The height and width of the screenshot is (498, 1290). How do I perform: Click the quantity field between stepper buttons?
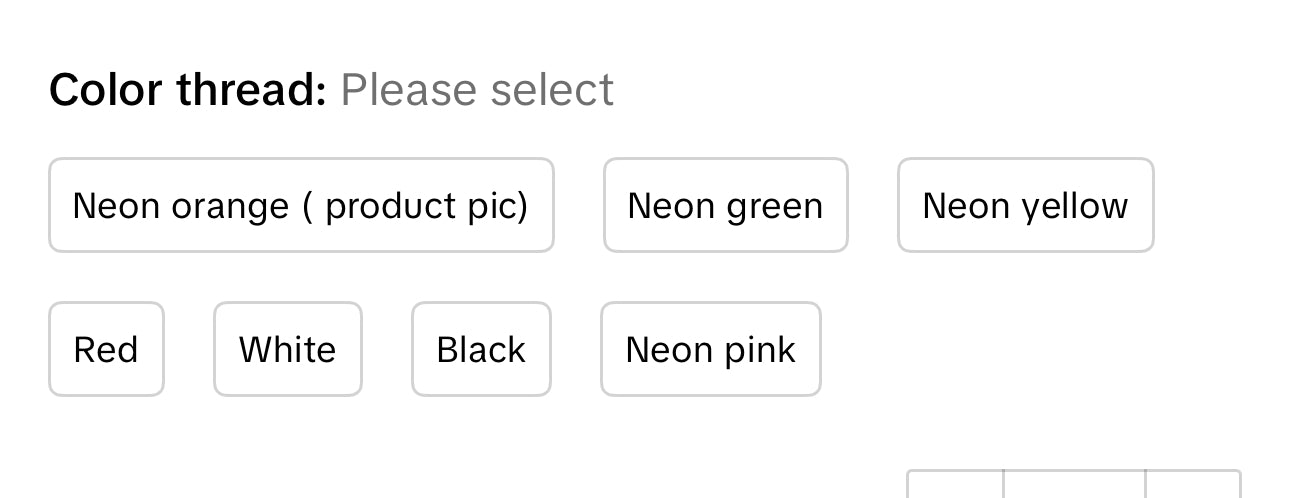tap(1074, 485)
